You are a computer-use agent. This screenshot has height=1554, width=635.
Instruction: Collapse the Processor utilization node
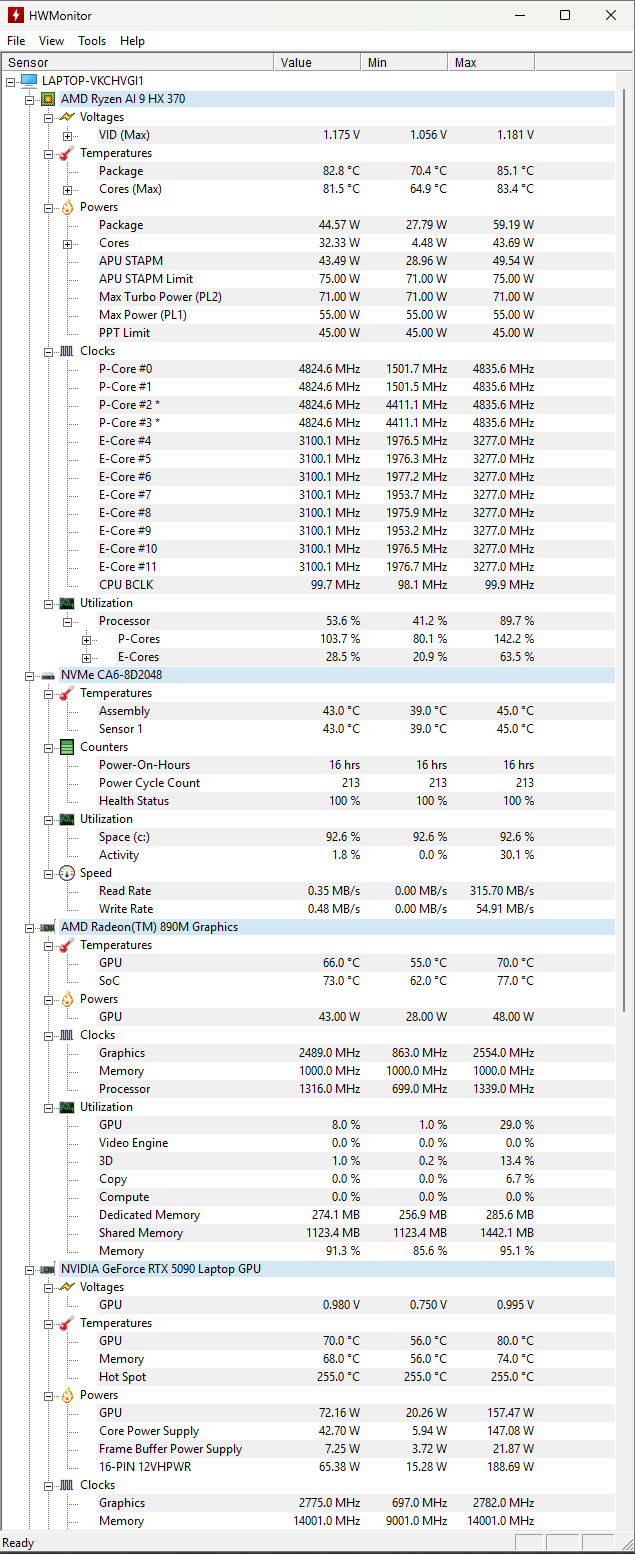[x=67, y=621]
